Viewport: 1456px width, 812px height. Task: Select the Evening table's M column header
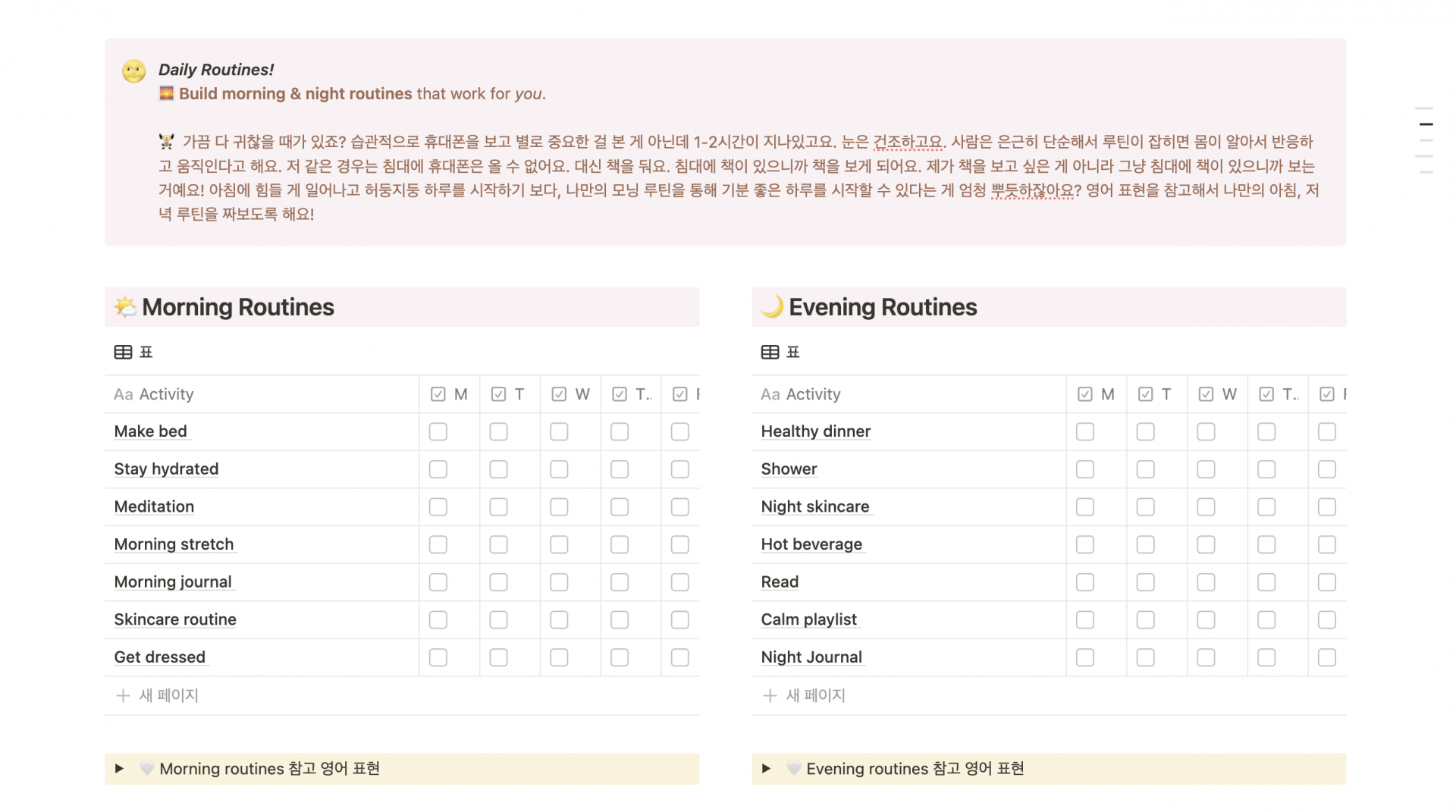point(1096,394)
